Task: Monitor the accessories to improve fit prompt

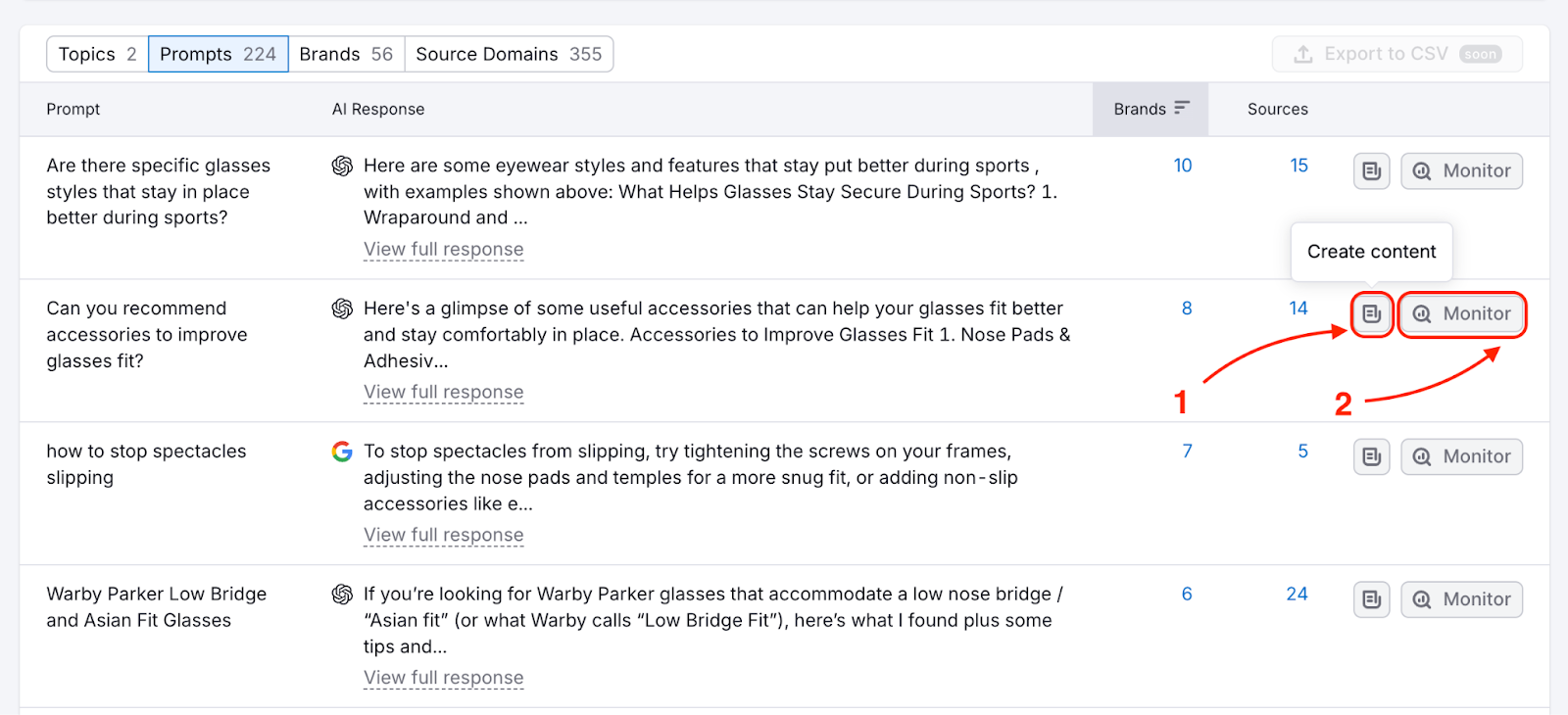Action: coord(1461,314)
